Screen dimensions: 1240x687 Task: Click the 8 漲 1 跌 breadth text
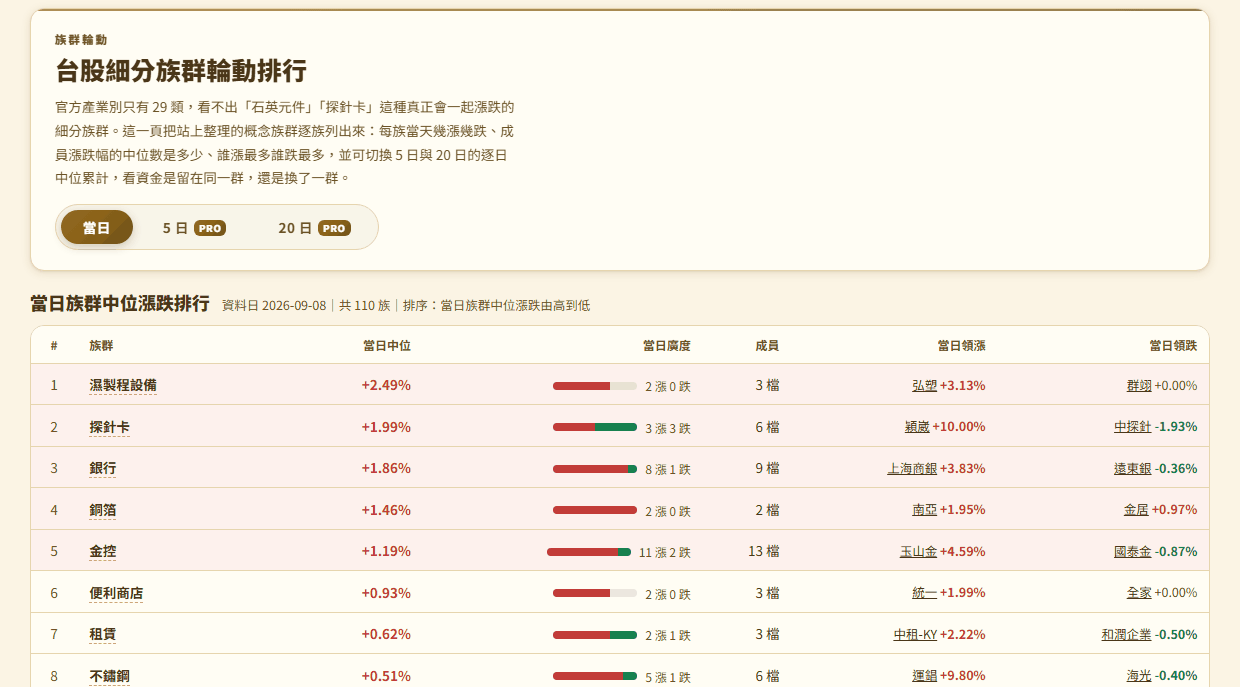click(668, 469)
